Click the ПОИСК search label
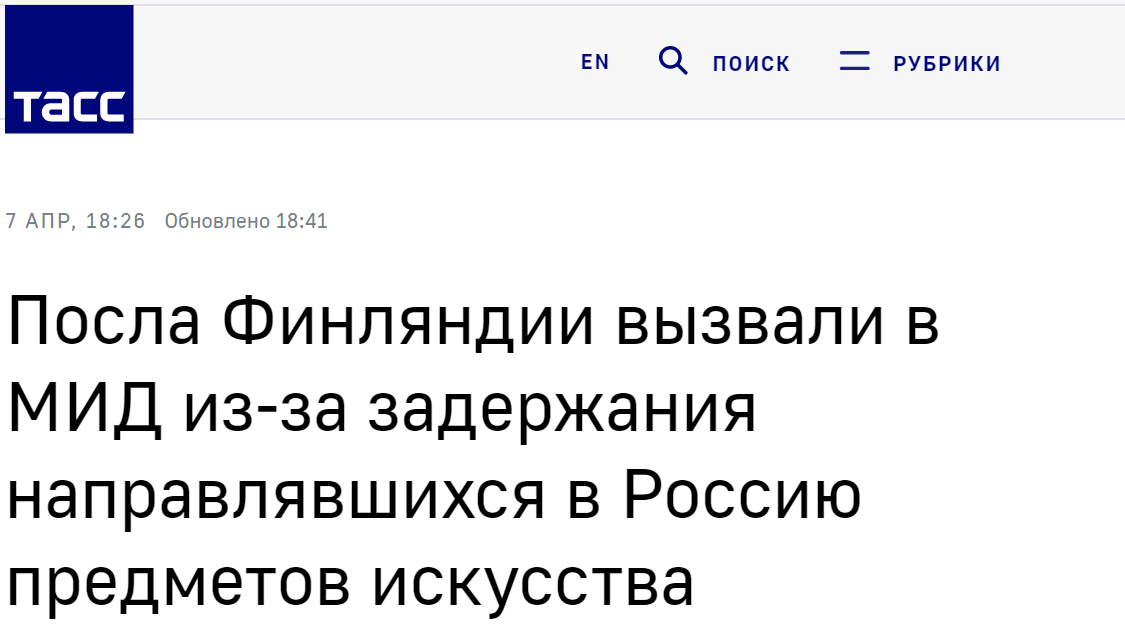The image size is (1125, 636). [x=751, y=64]
